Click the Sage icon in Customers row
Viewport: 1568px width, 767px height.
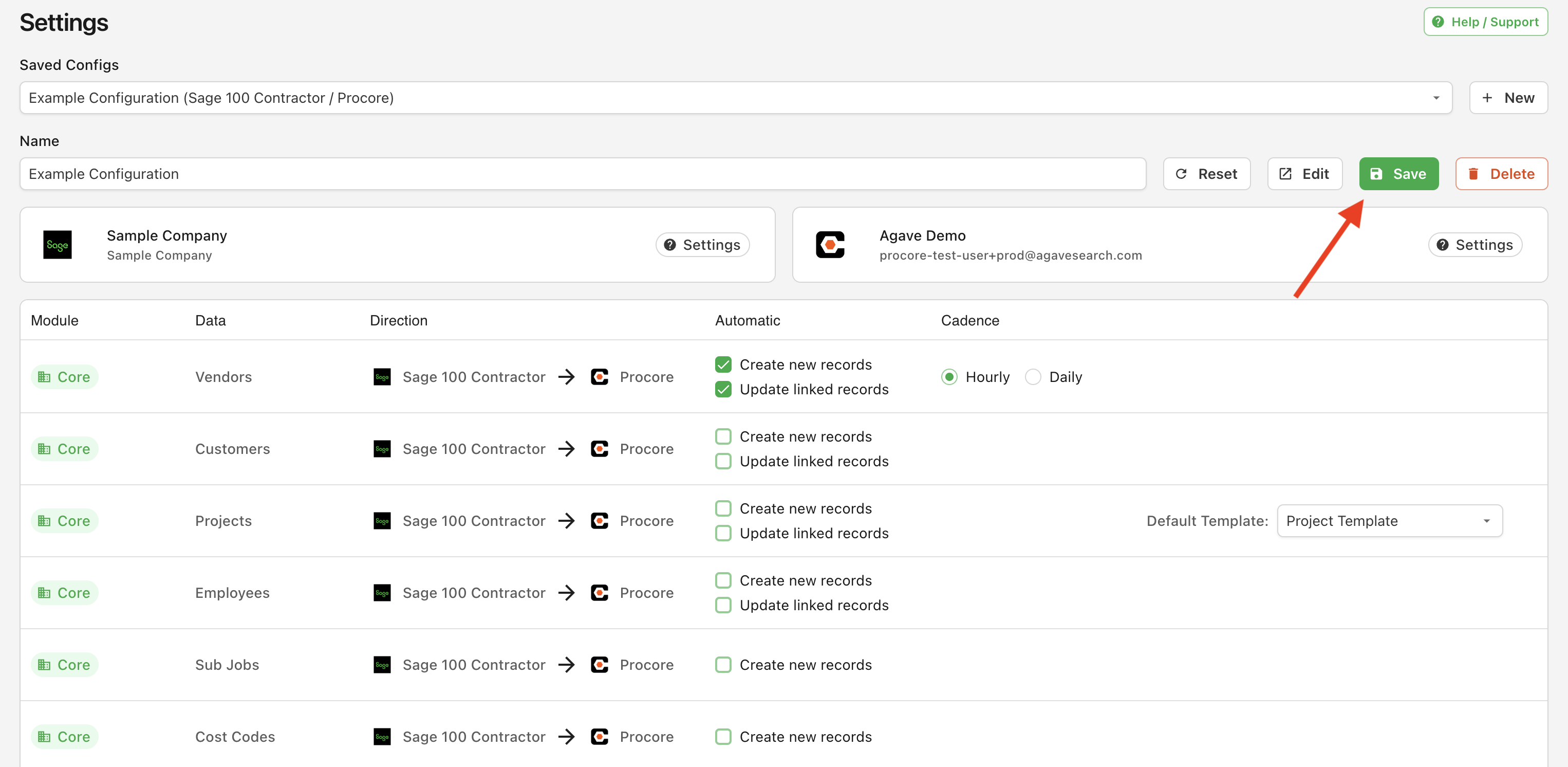tap(382, 448)
